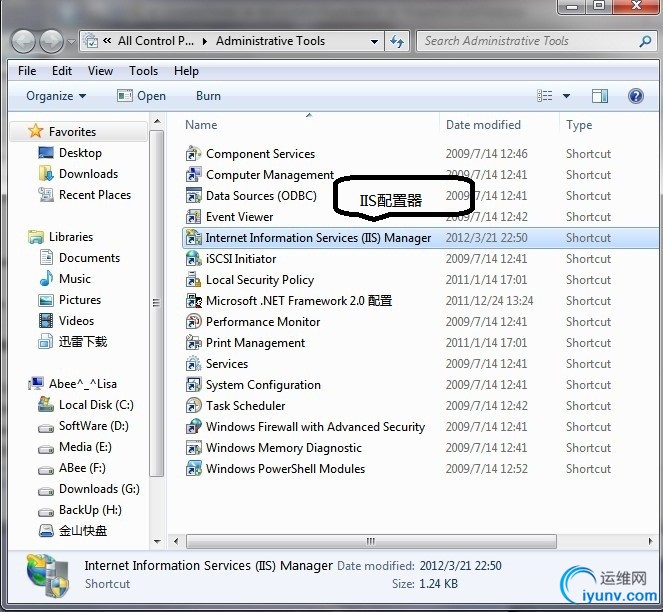
Task: Select Windows Memory Diagnostic icon
Action: click(x=194, y=448)
